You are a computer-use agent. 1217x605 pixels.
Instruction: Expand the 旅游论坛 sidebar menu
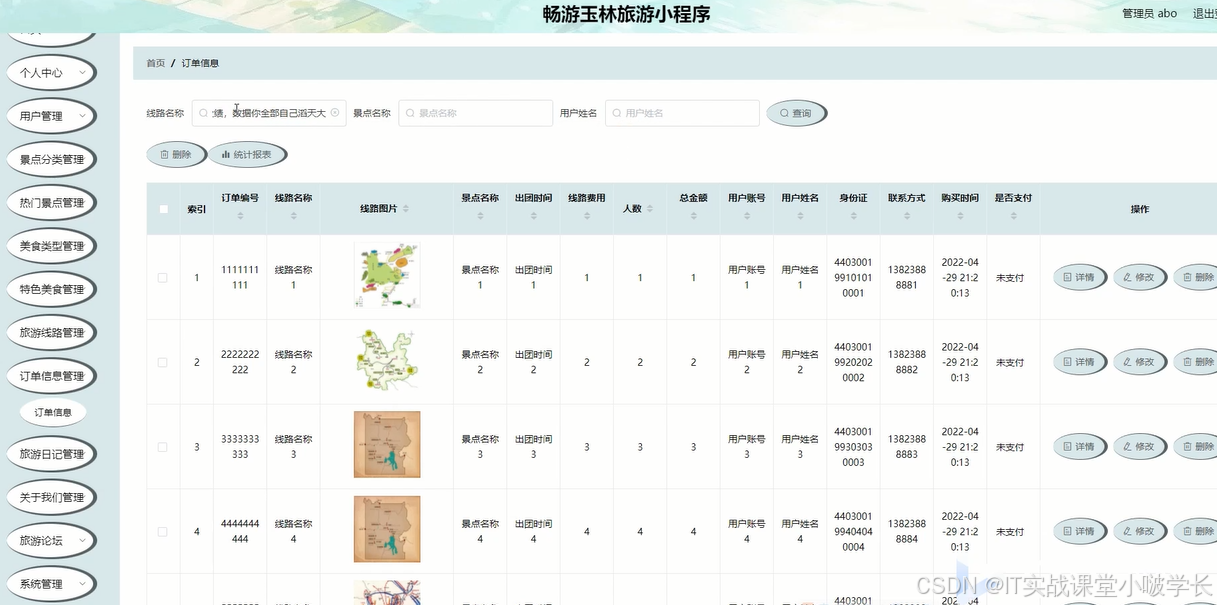point(52,541)
